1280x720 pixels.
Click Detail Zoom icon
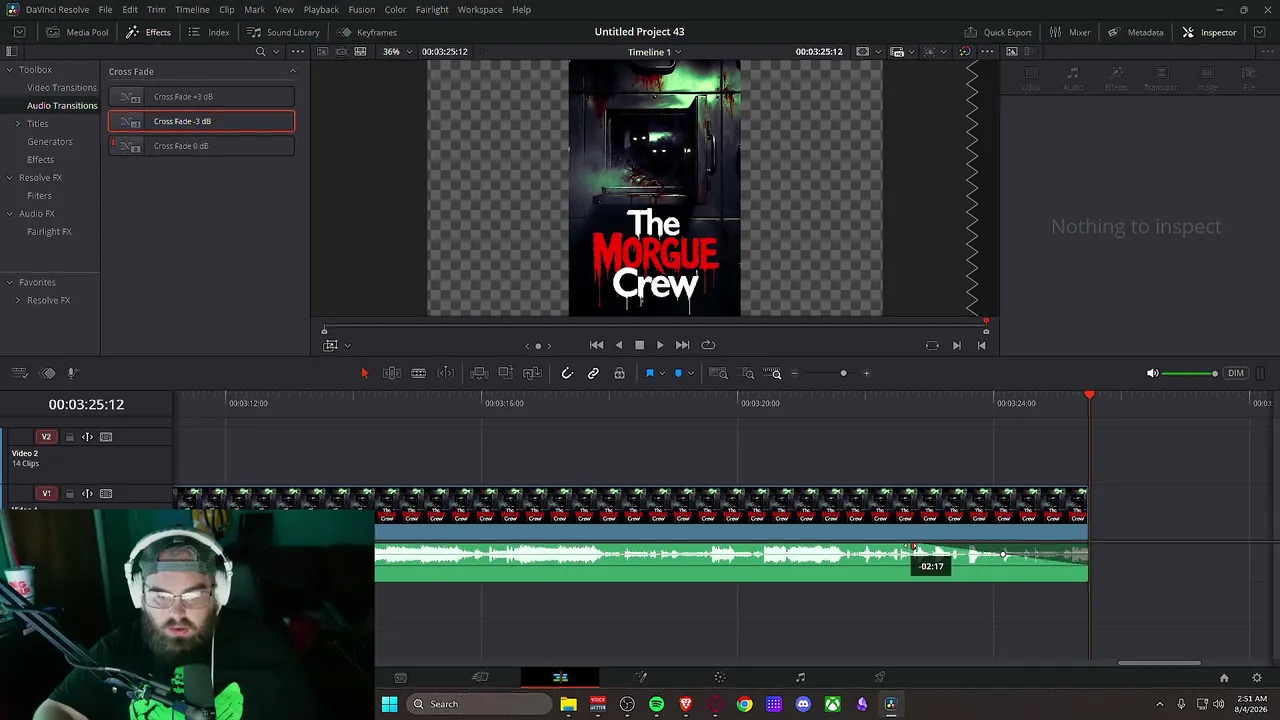[748, 373]
